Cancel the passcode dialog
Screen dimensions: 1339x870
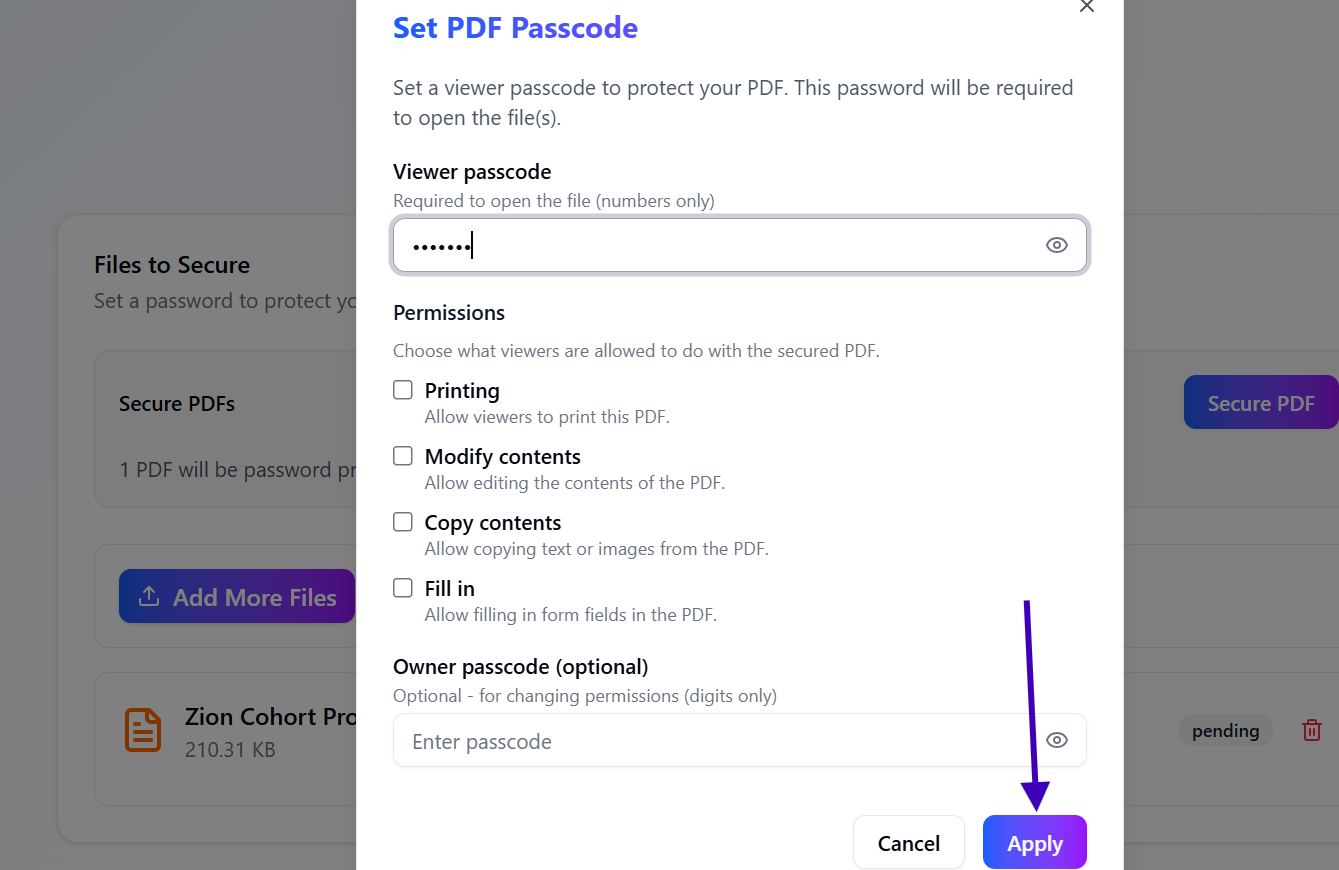[x=908, y=842]
